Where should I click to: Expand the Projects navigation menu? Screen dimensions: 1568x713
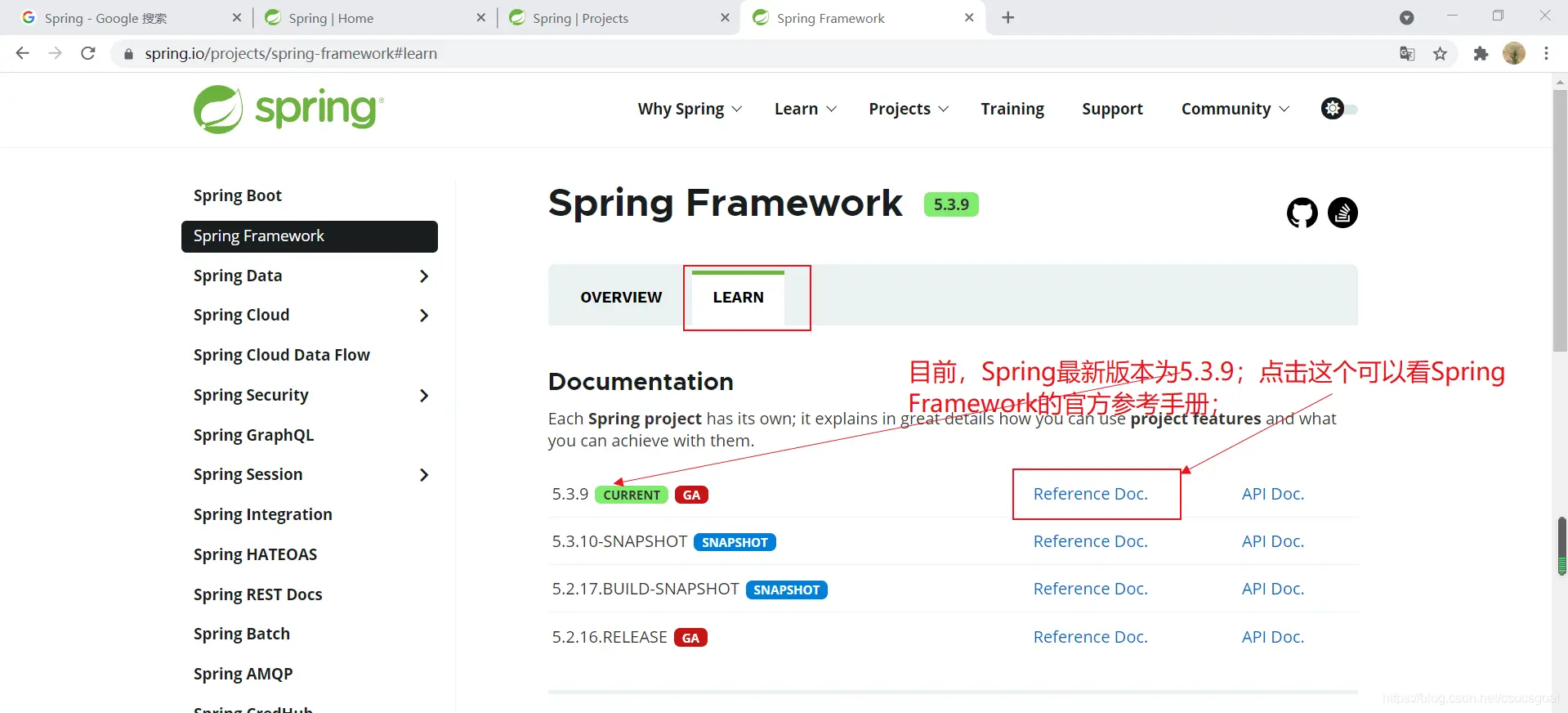(909, 109)
